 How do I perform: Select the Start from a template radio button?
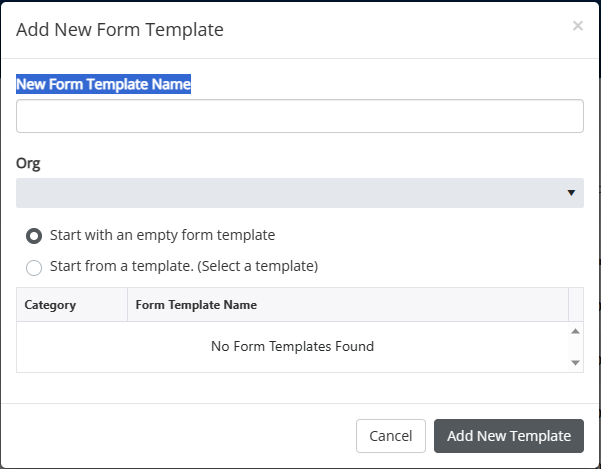(34, 267)
